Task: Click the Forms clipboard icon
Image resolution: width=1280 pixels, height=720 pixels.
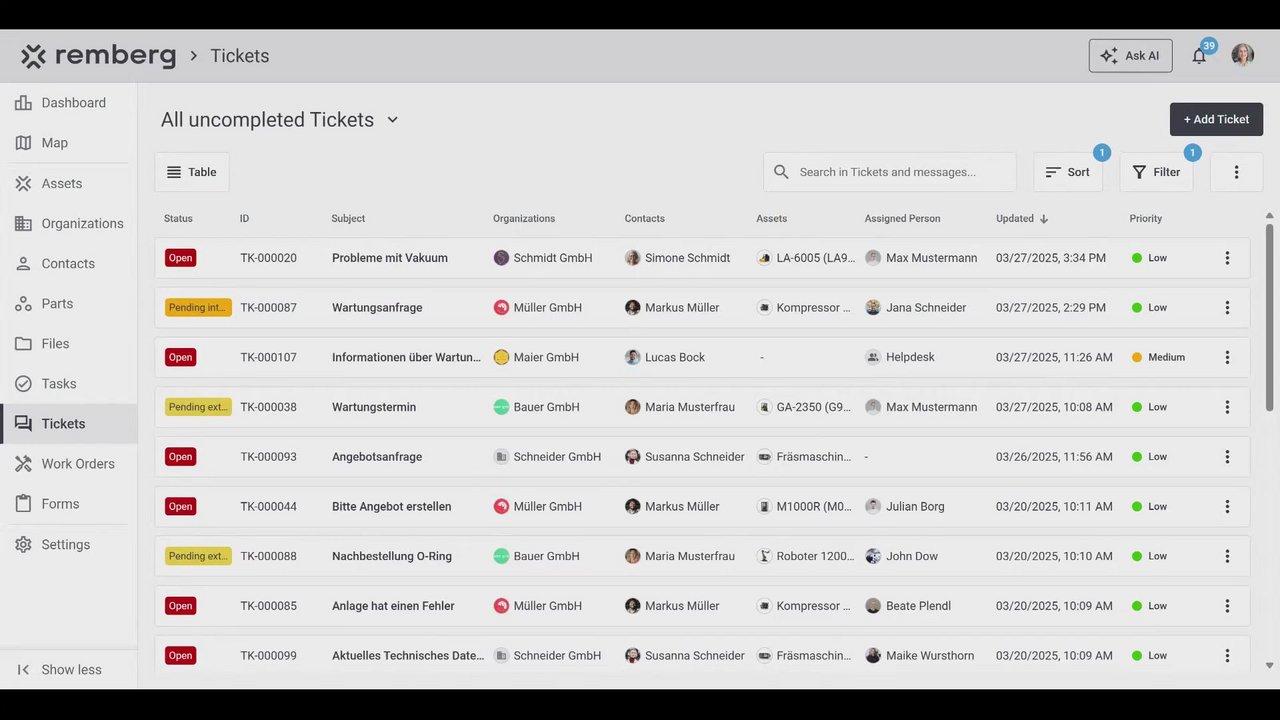Action: click(x=23, y=504)
